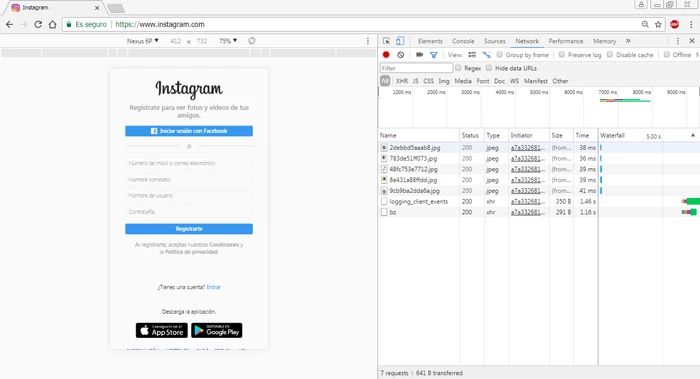Toggle the device toolbar mode

(x=400, y=41)
